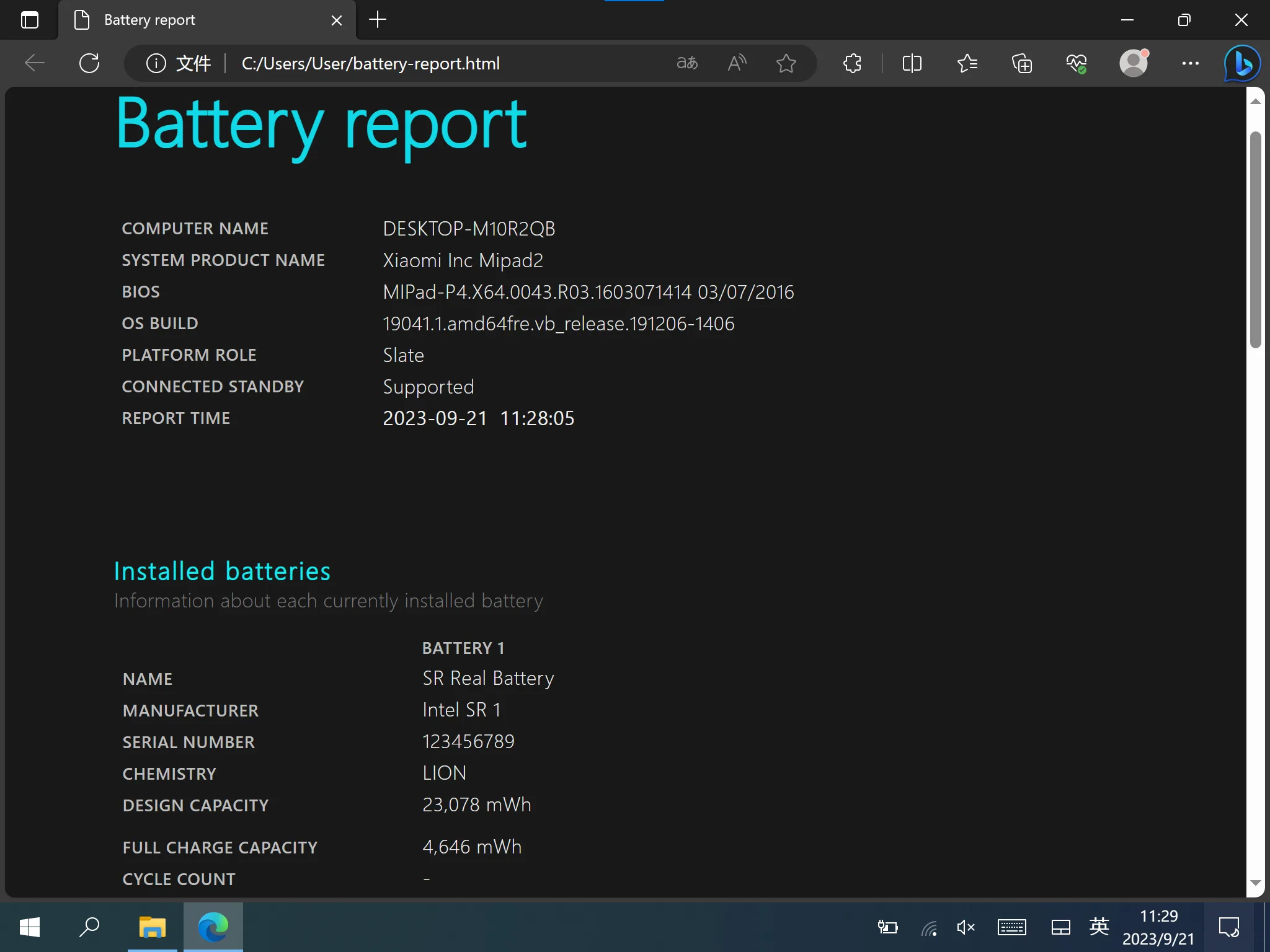Viewport: 1270px width, 952px height.
Task: Open the Extensions menu
Action: tap(853, 63)
